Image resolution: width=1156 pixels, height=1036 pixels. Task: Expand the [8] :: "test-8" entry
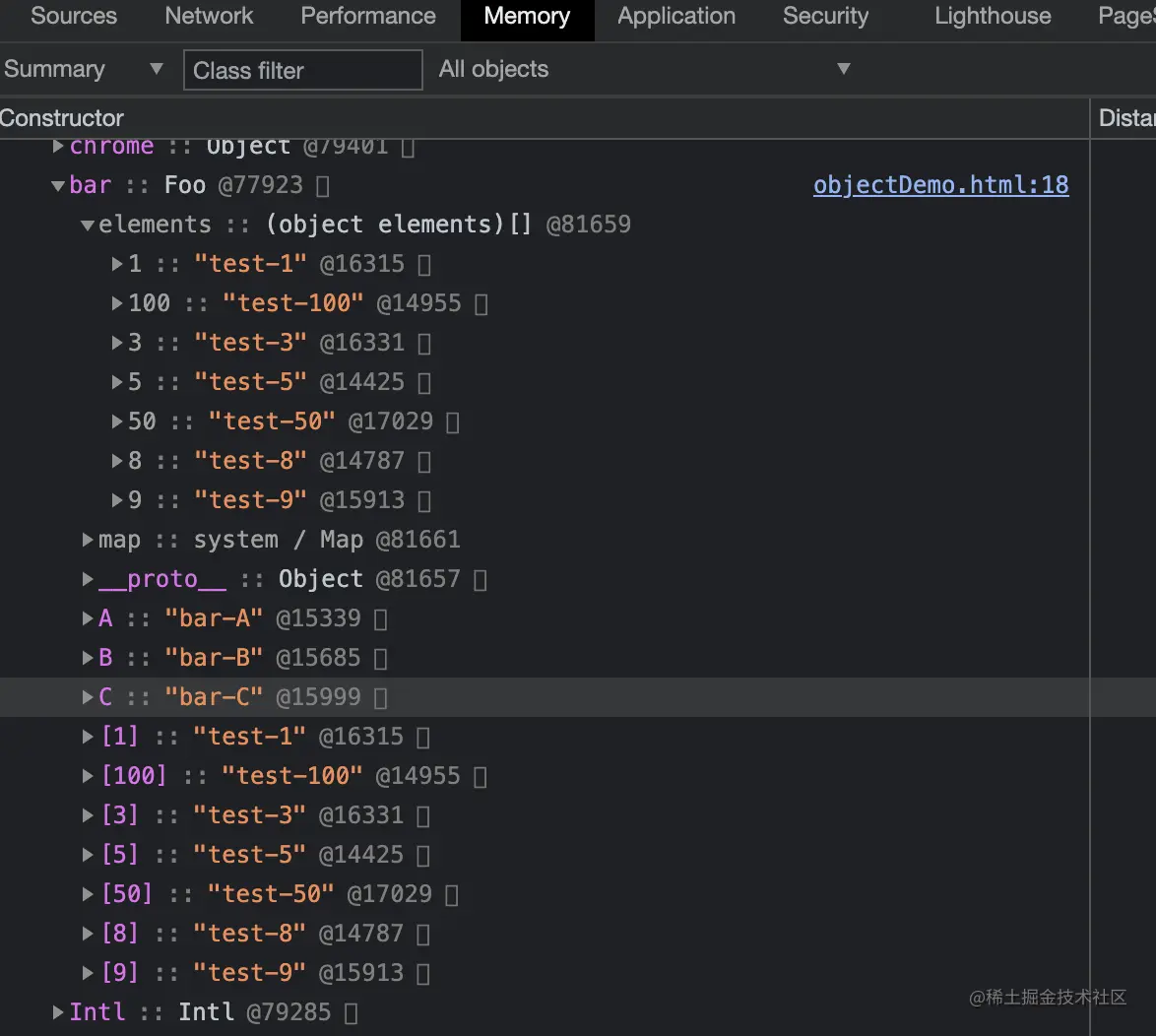pos(87,934)
